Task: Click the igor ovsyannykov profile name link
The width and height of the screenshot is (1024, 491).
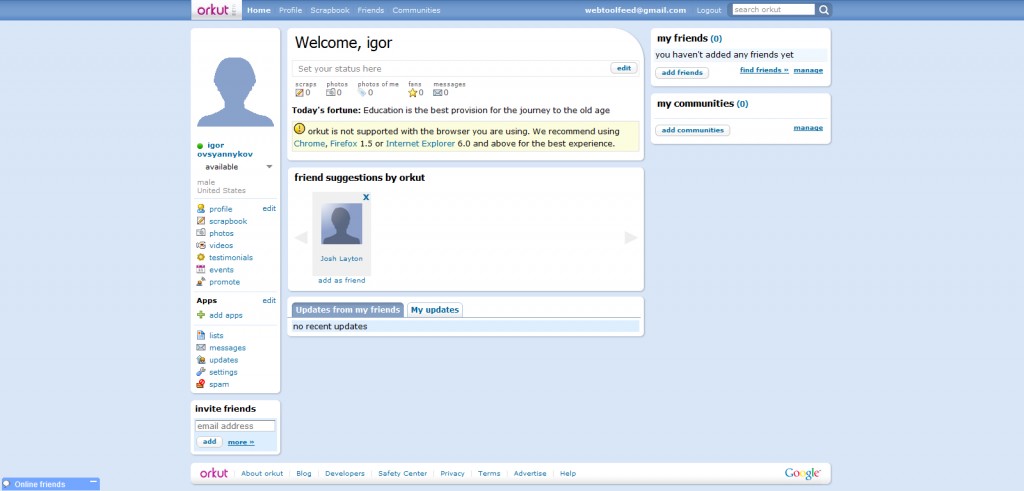Action: point(225,150)
